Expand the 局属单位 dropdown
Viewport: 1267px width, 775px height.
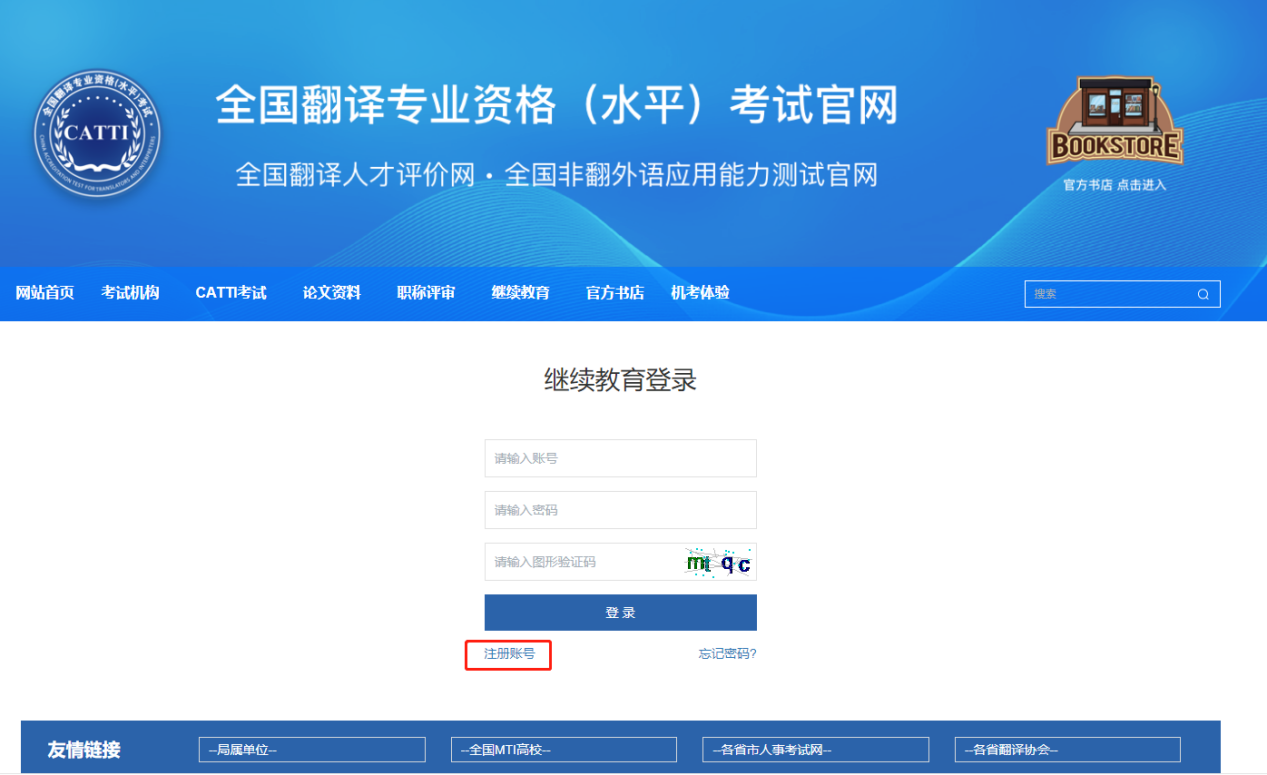[312, 750]
